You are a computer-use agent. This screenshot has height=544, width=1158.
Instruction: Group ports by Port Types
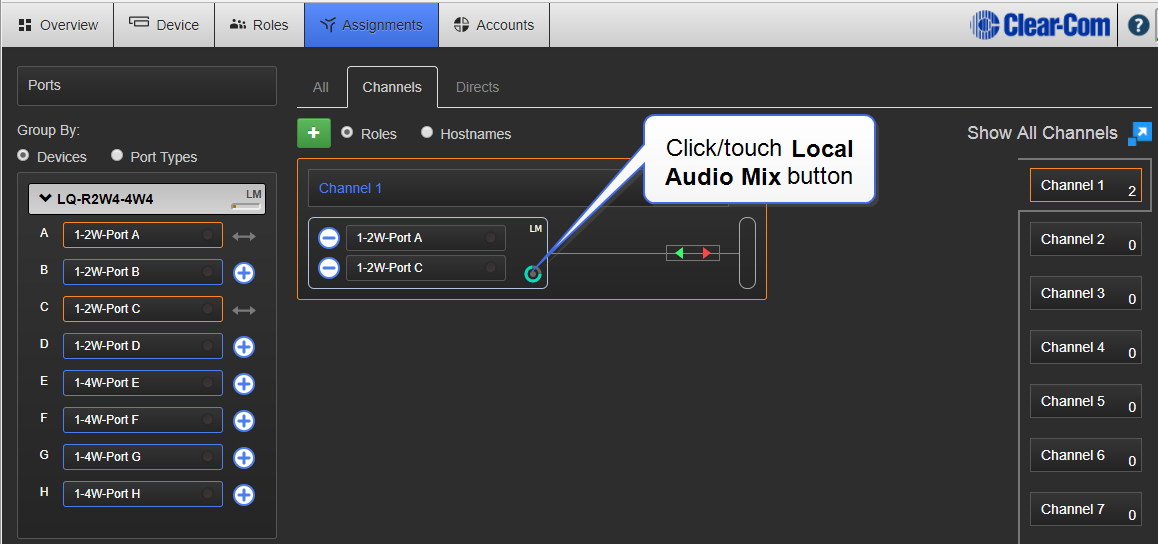coord(117,156)
